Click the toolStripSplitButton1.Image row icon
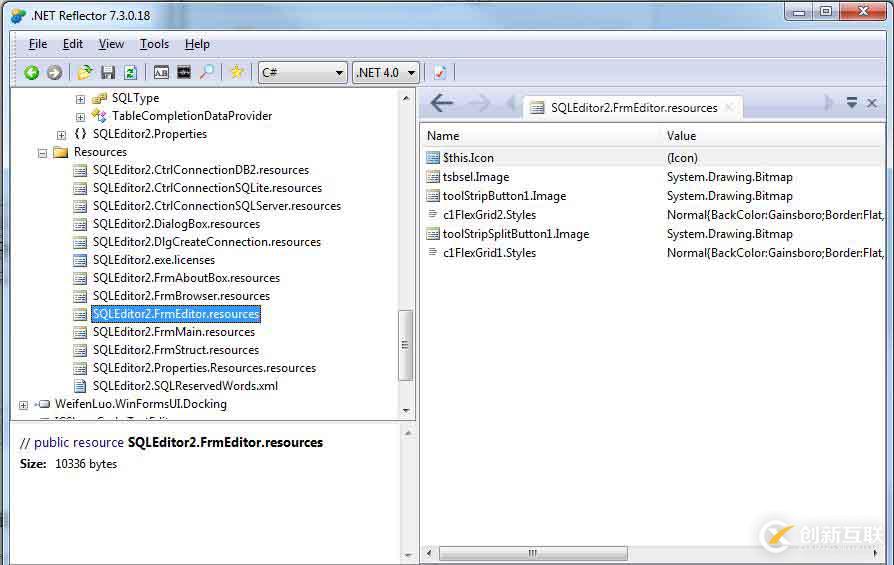 433,234
